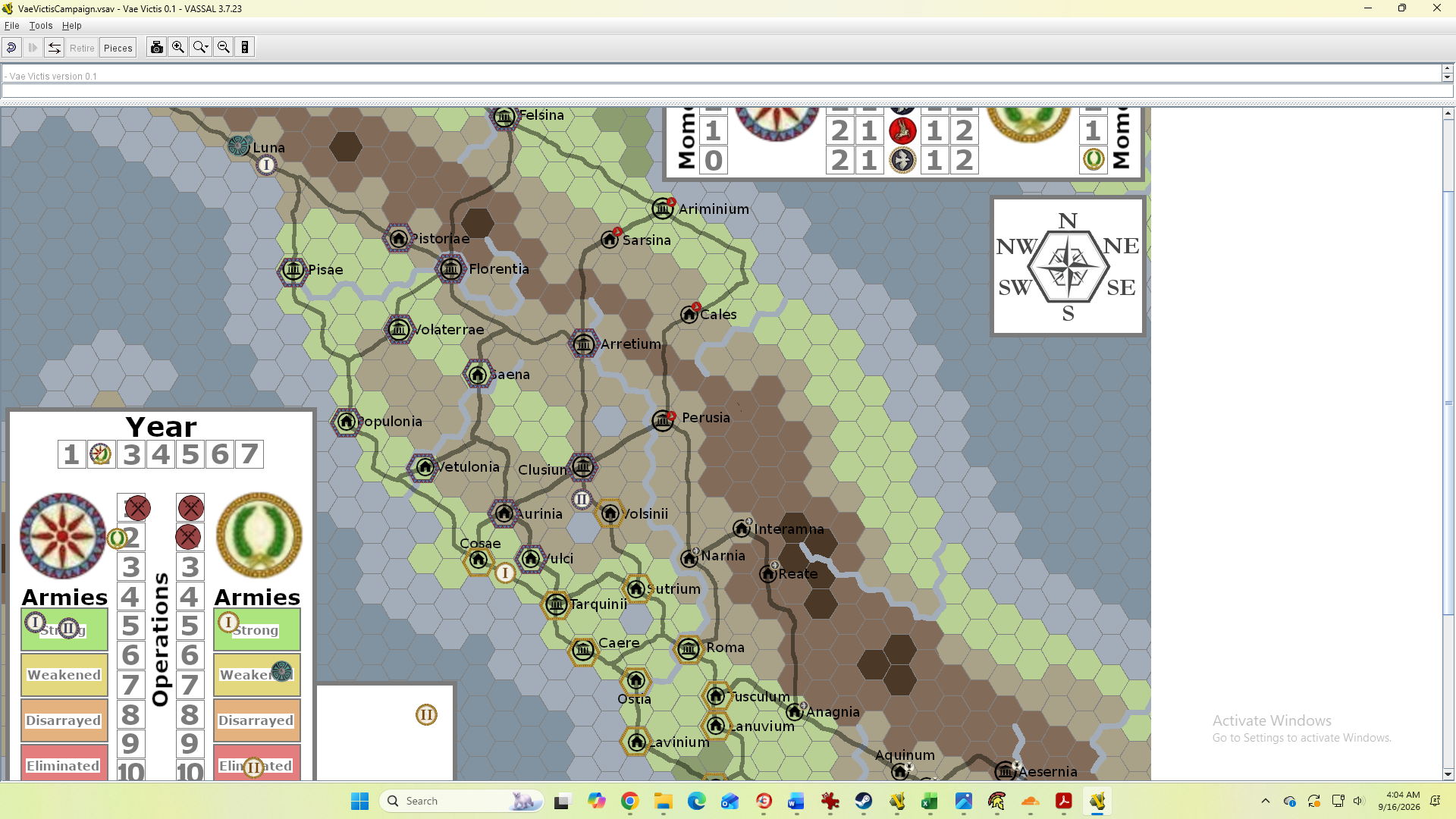This screenshot has width=1456, height=819.
Task: Open the Windows Start menu
Action: 359,801
